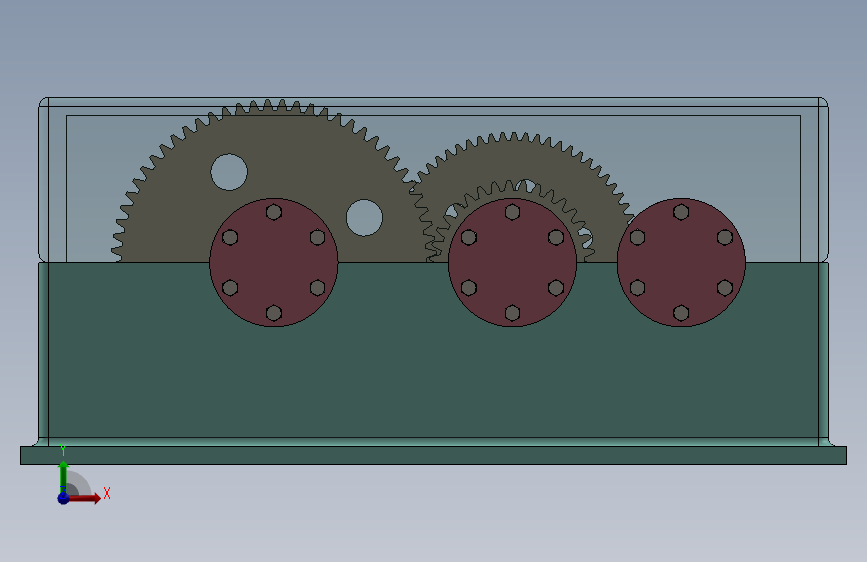Select the top bolt on the right red cover

click(681, 212)
